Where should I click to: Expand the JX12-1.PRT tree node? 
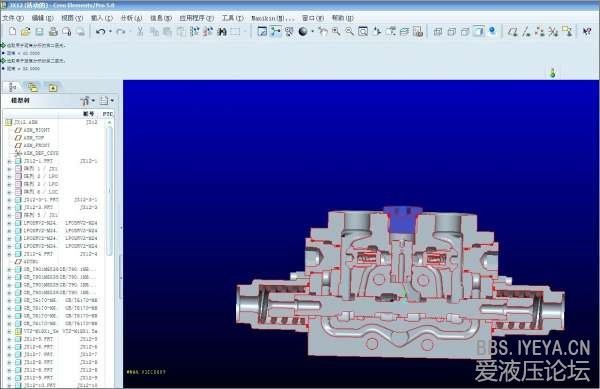[x=9, y=161]
